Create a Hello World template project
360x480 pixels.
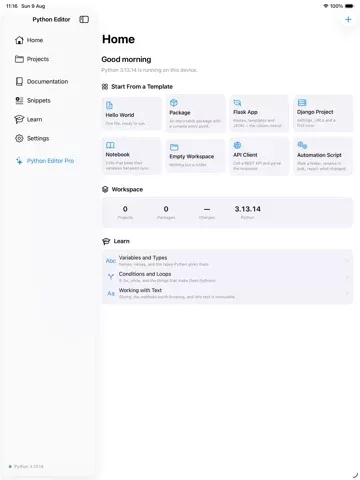(x=132, y=114)
